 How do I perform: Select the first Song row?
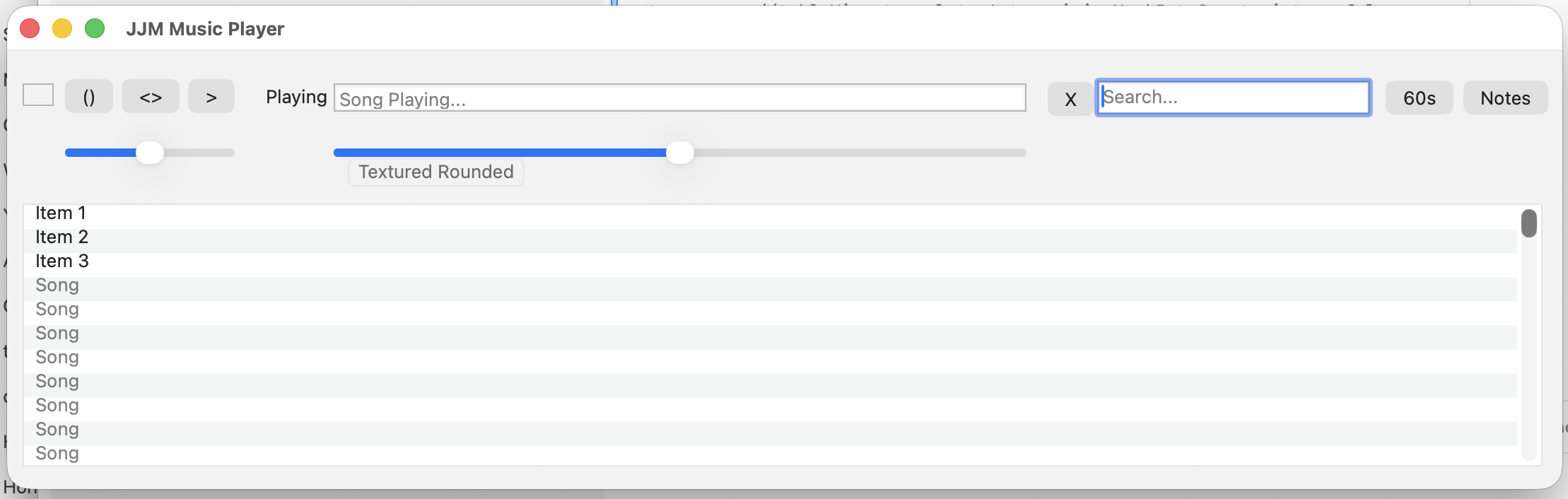tap(57, 286)
